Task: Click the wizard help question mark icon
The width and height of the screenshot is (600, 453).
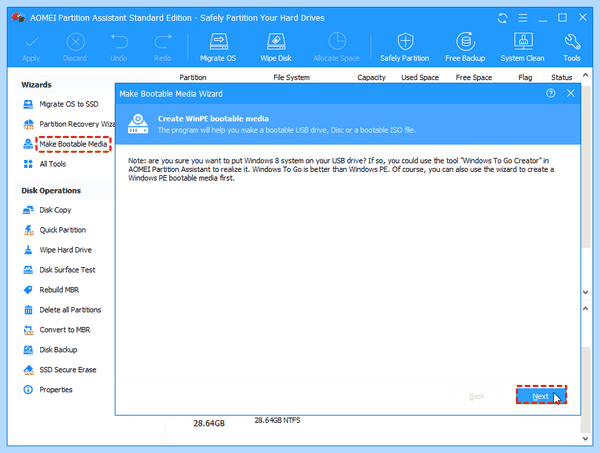Action: 551,93
